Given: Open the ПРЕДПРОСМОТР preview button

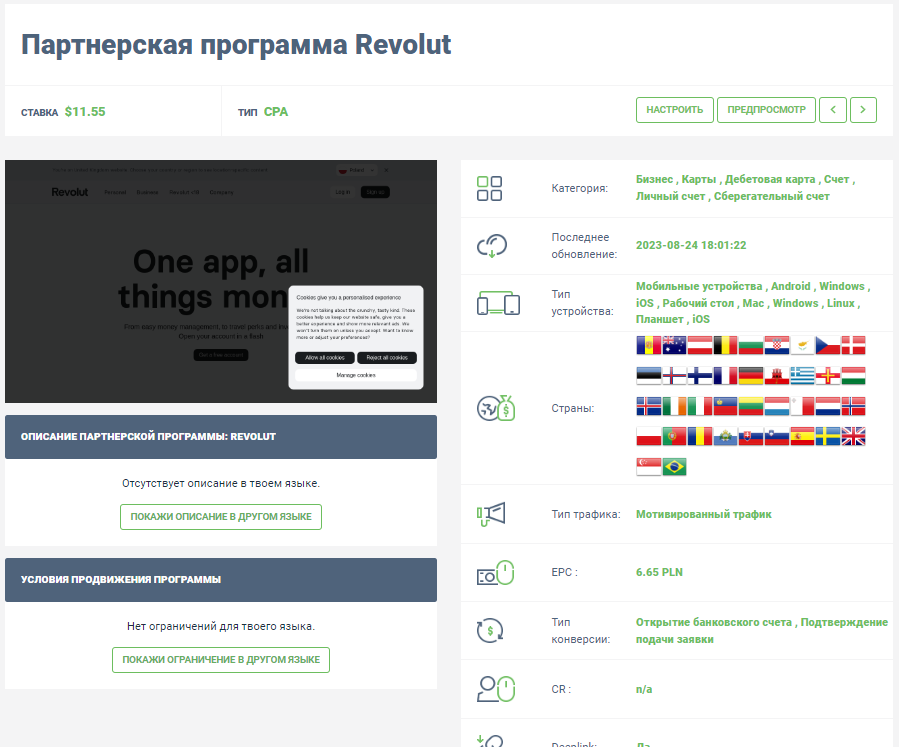Looking at the screenshot, I should point(765,110).
